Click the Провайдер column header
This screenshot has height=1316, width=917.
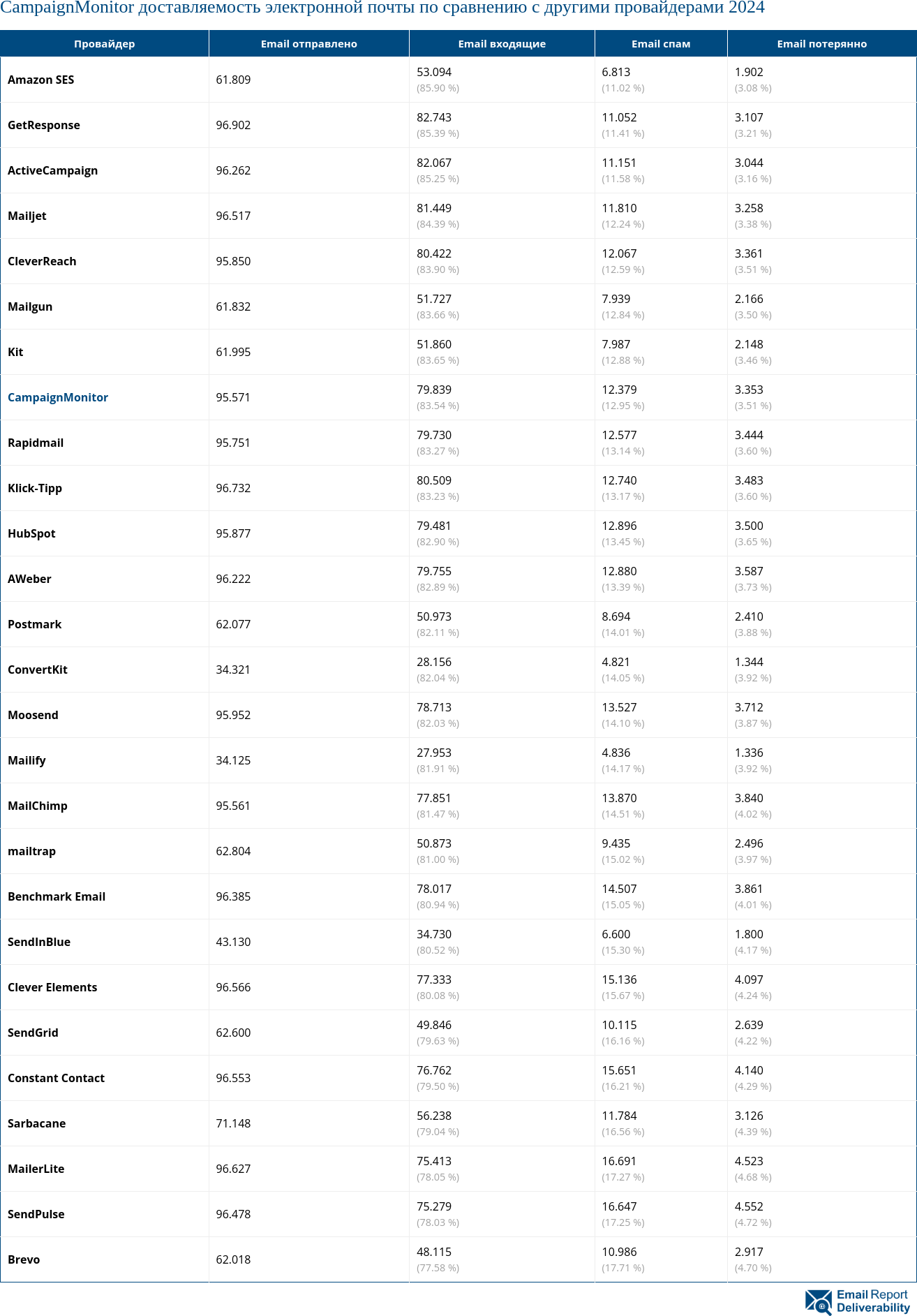coord(105,43)
